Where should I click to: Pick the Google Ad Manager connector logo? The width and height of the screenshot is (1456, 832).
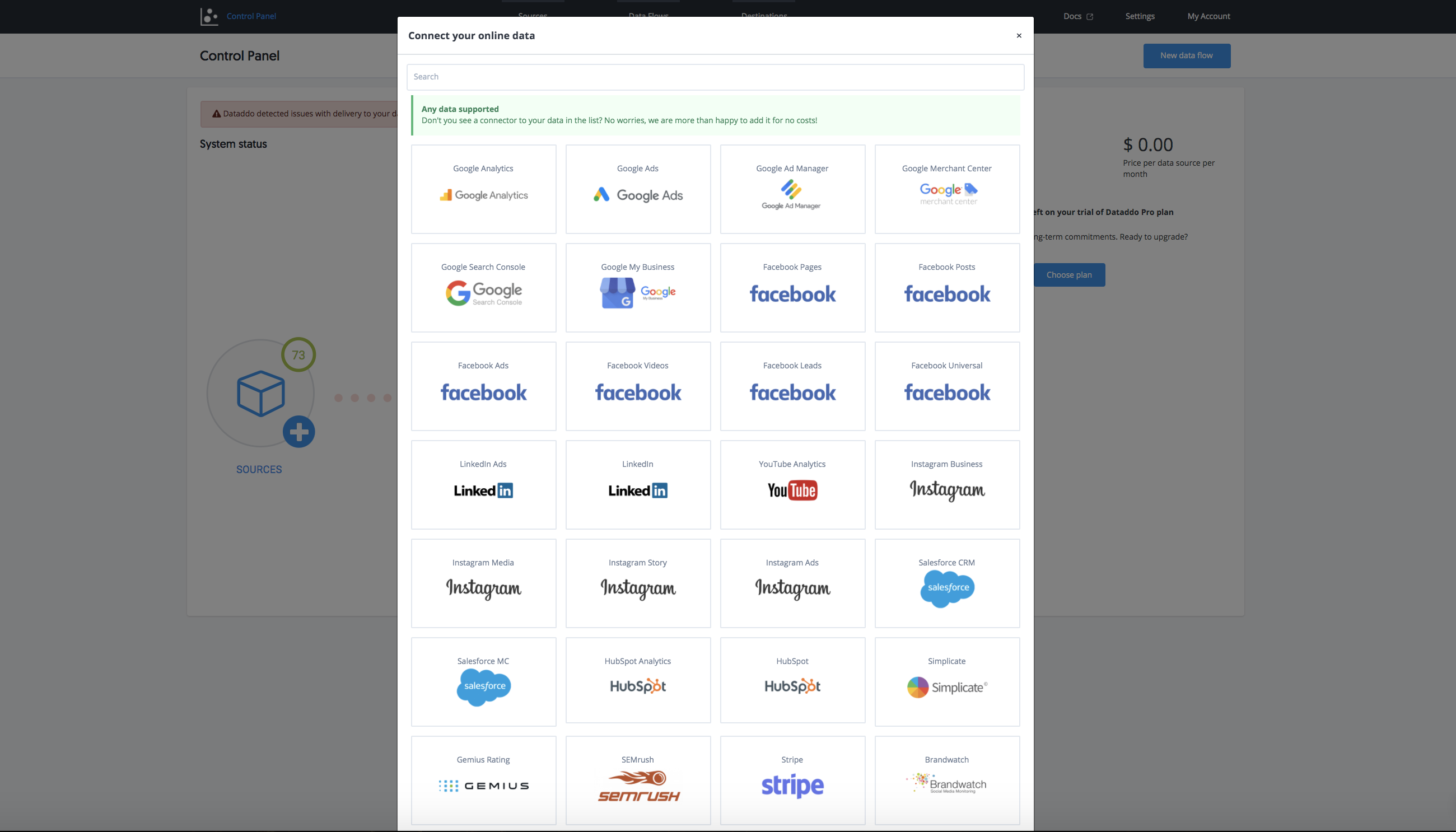[791, 195]
